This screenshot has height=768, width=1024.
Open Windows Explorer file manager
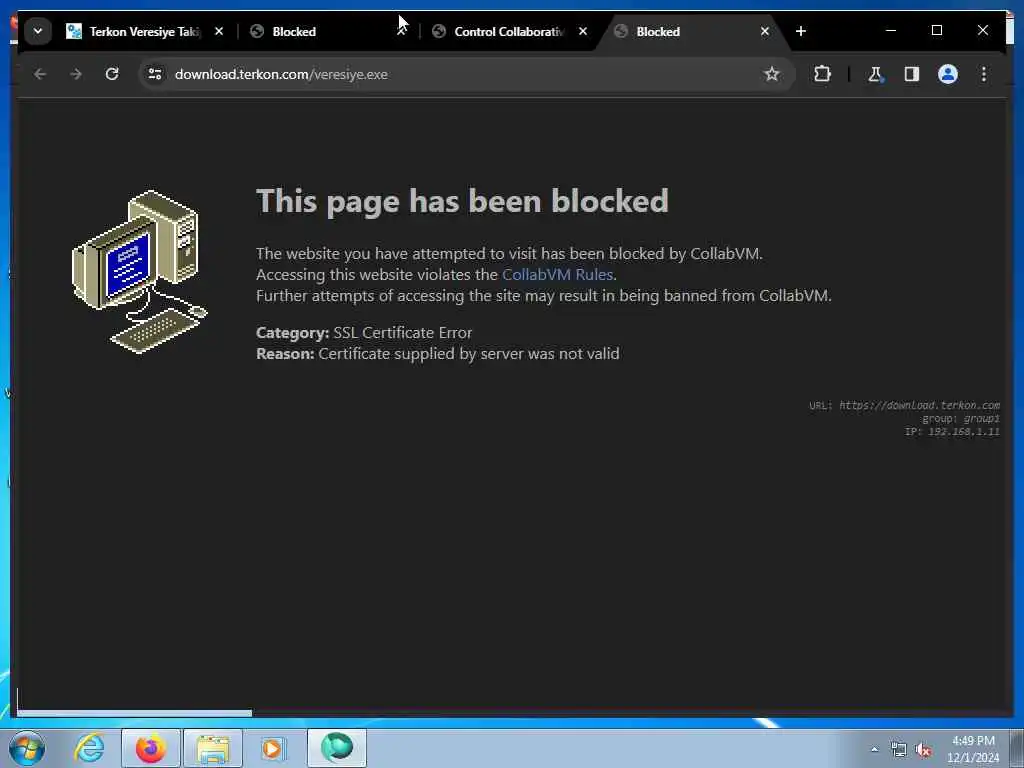pyautogui.click(x=213, y=748)
